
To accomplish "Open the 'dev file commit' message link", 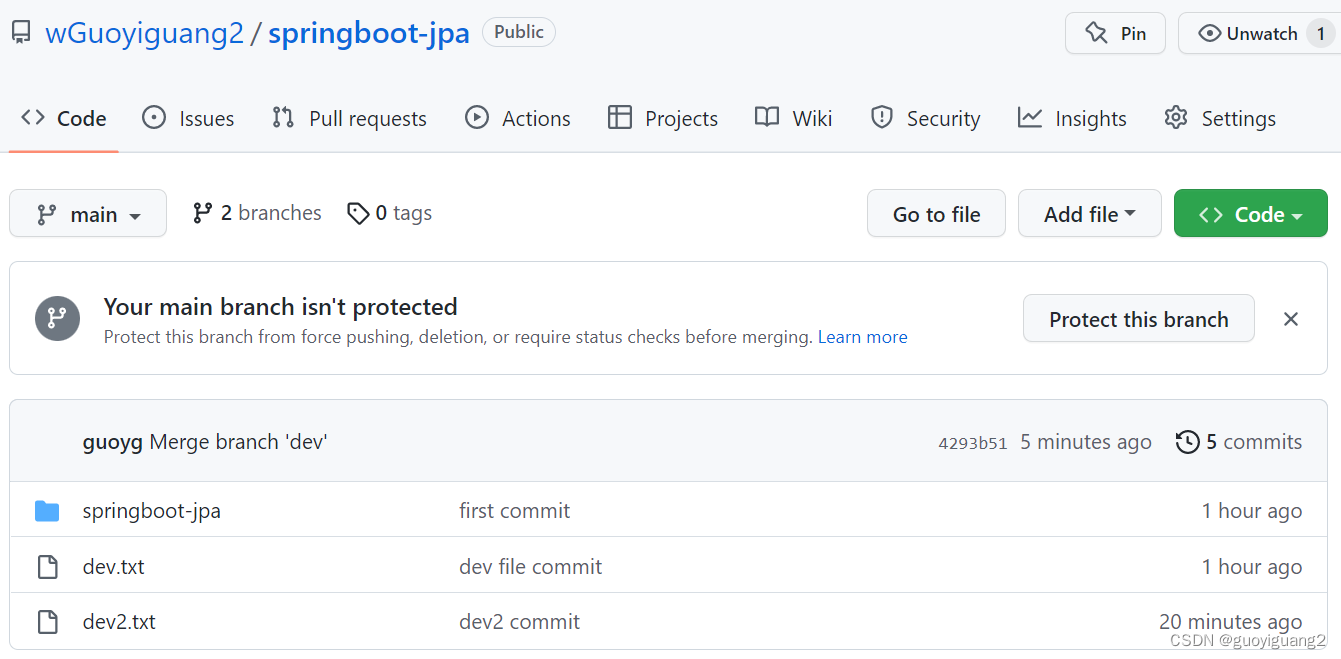I will point(531,567).
